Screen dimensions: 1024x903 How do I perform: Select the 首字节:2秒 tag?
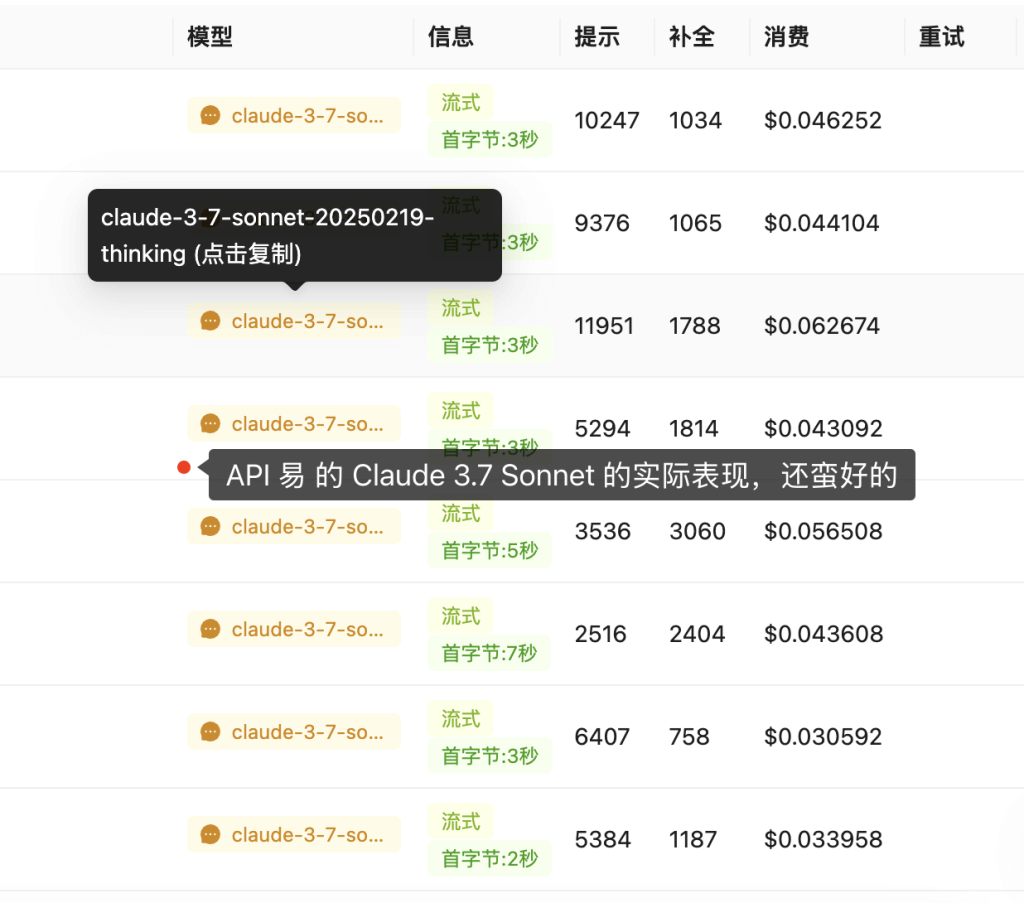click(490, 858)
